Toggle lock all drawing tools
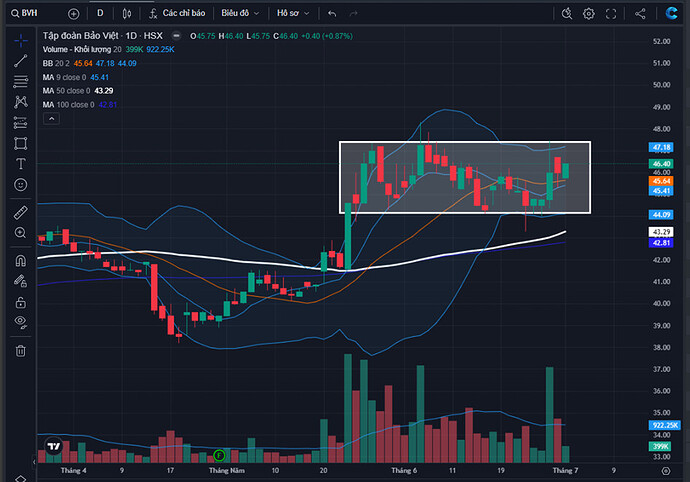Viewport: 690px width, 482px height. (21, 302)
